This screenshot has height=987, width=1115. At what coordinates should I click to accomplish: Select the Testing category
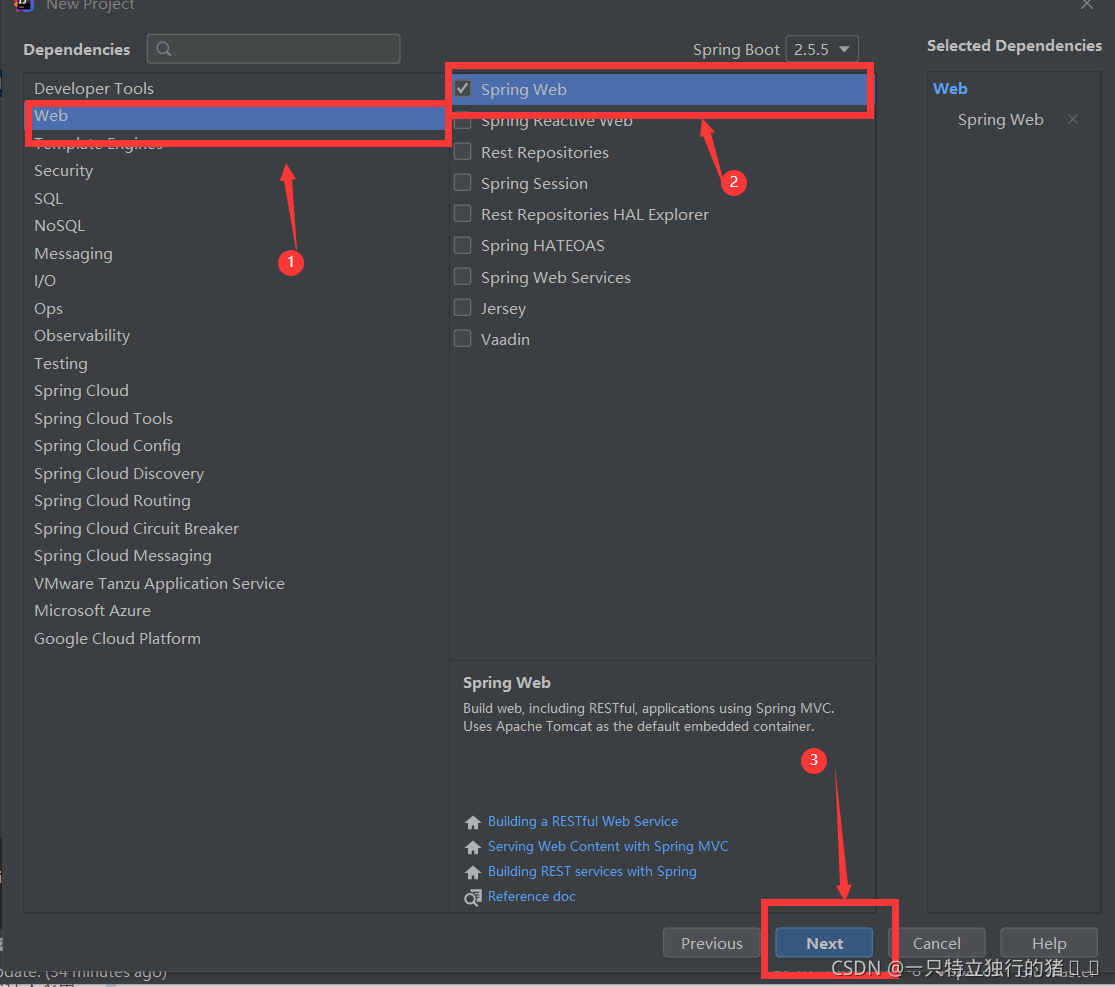(x=235, y=363)
